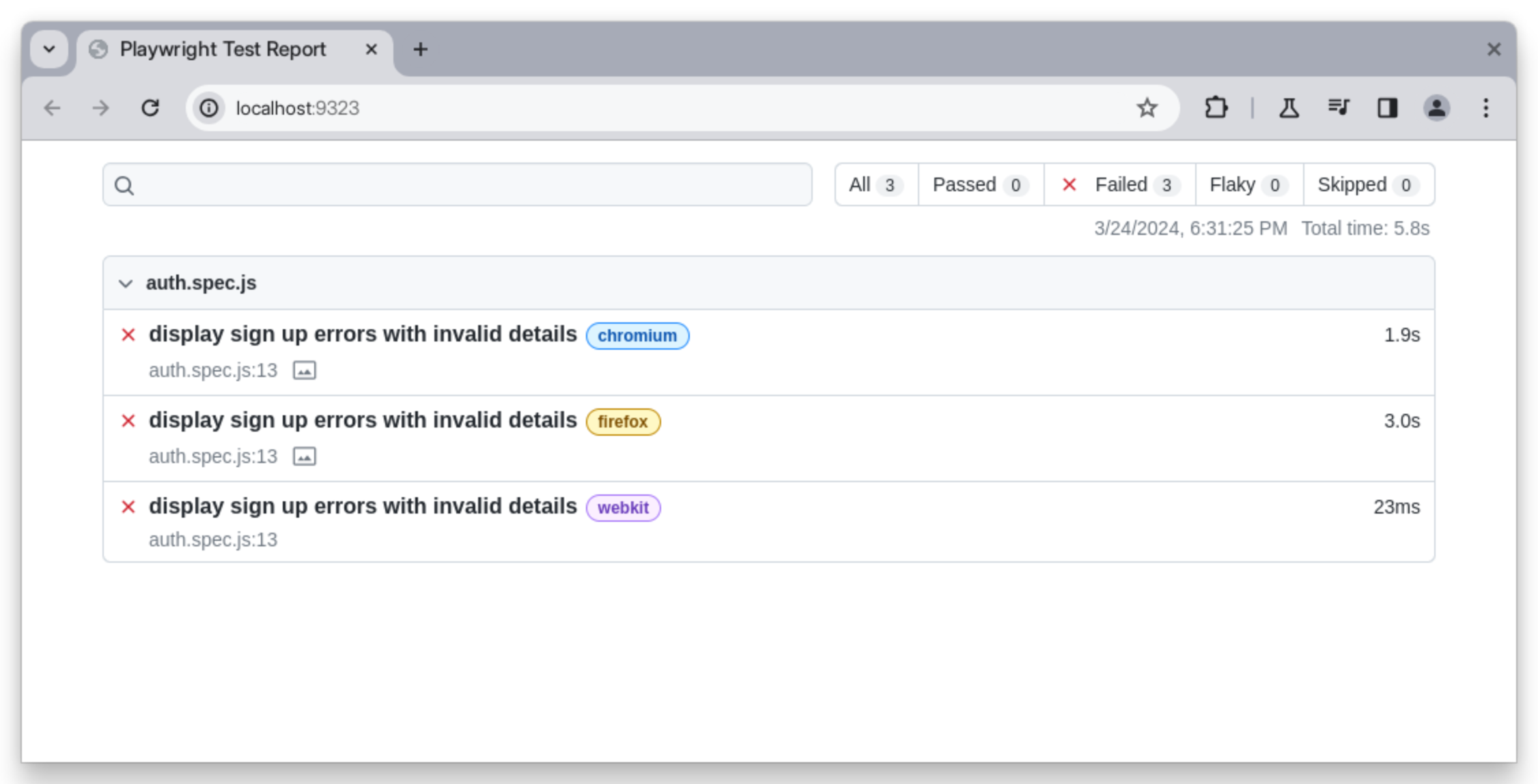This screenshot has width=1538, height=784.
Task: Open the tab search dropdown
Action: click(49, 49)
